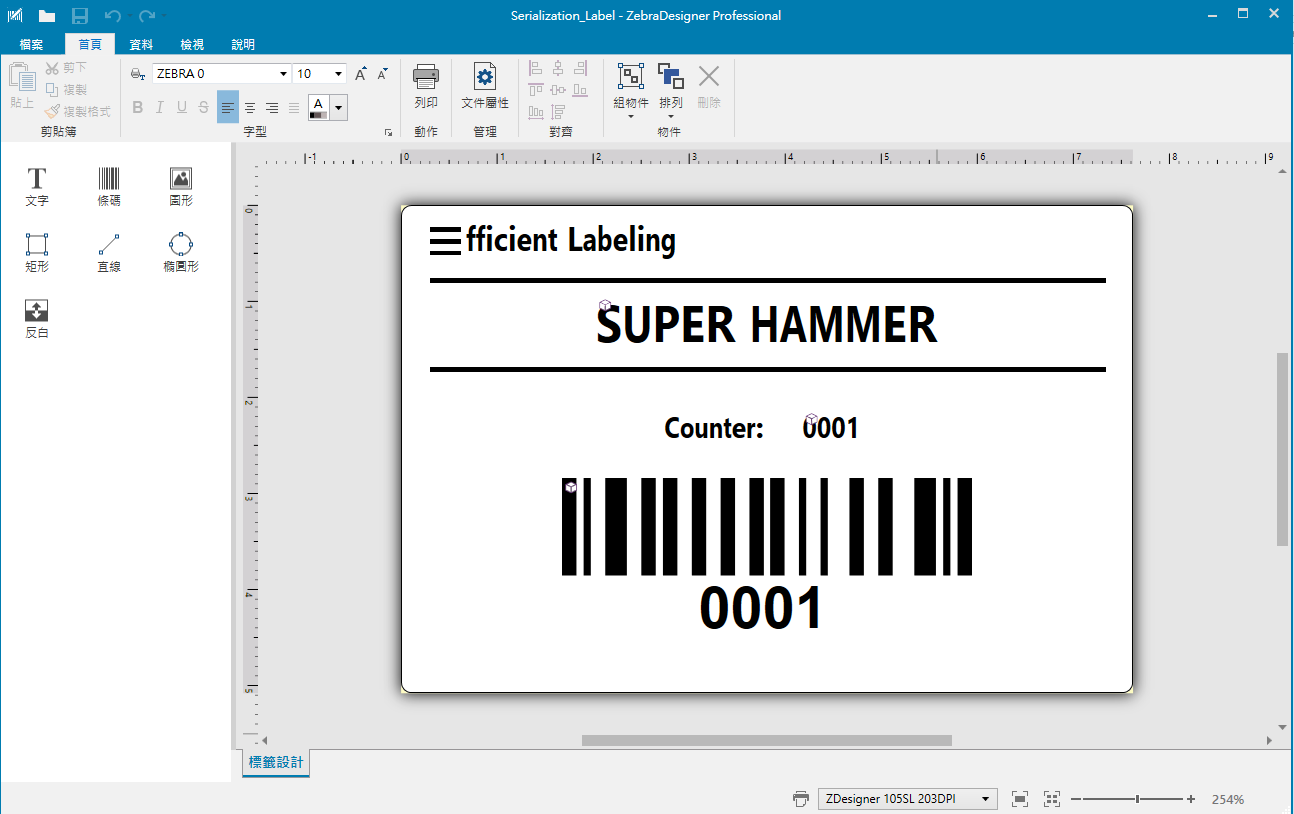Click the printer icon in status bar
The image size is (1294, 814).
(801, 799)
